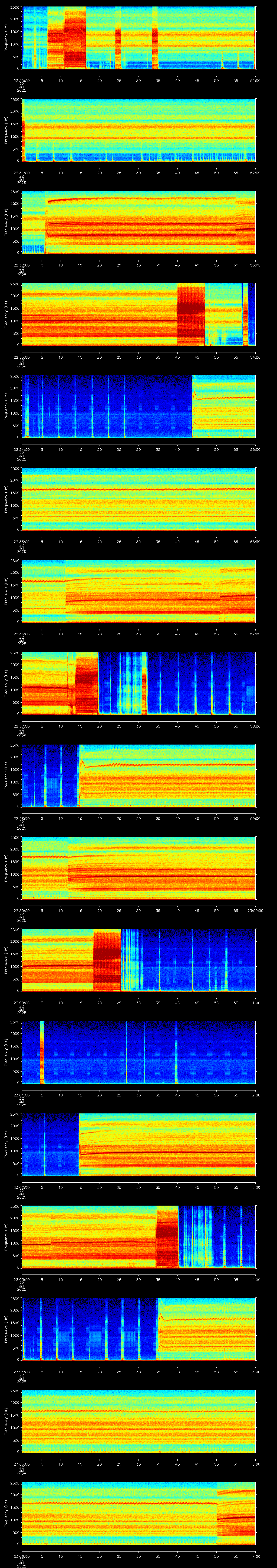Click the 51:00 end time label
Screen dimensions: 277x1568
coord(255,80)
